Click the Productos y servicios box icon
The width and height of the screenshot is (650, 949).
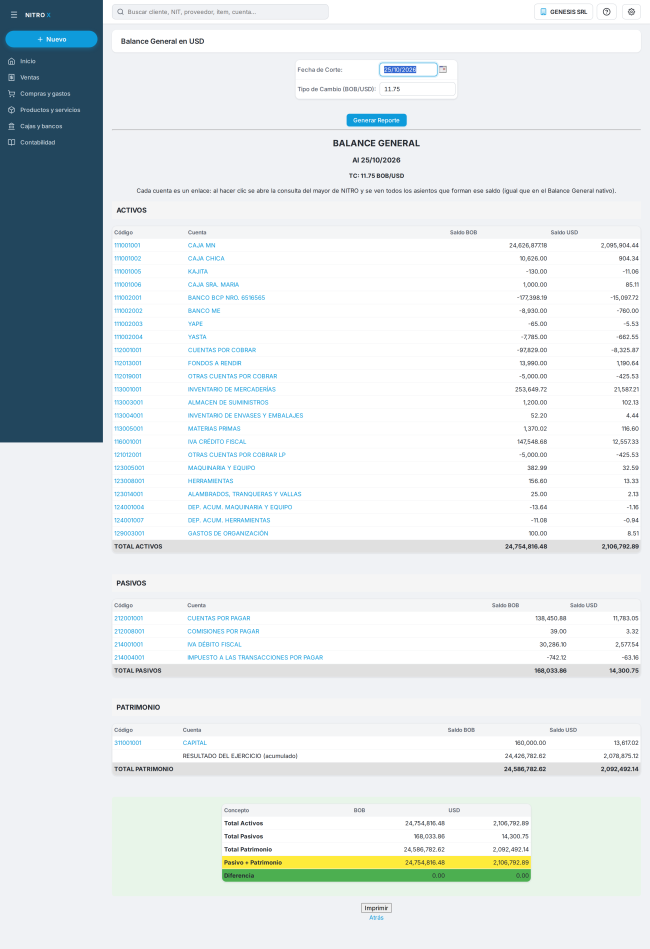pyautogui.click(x=11, y=110)
